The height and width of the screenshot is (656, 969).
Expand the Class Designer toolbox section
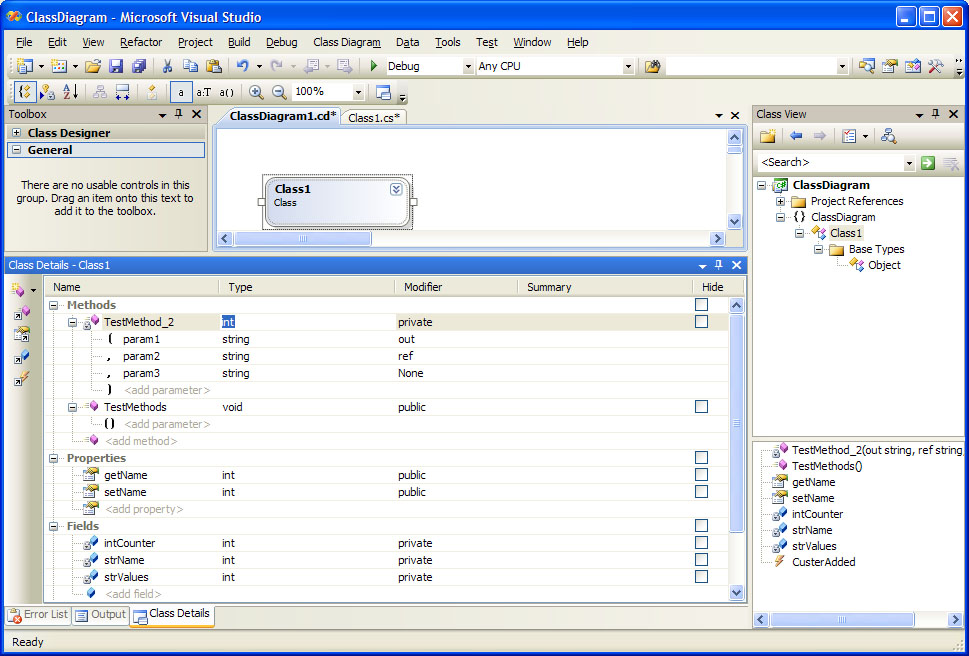(17, 133)
